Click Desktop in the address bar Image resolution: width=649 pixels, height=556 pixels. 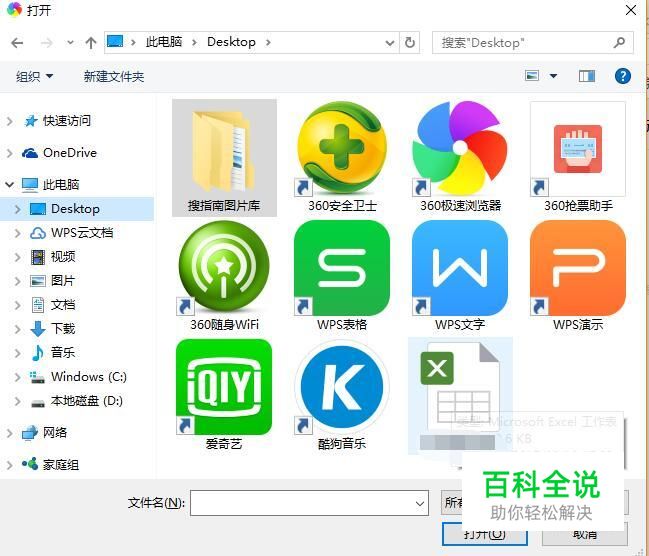pyautogui.click(x=231, y=42)
